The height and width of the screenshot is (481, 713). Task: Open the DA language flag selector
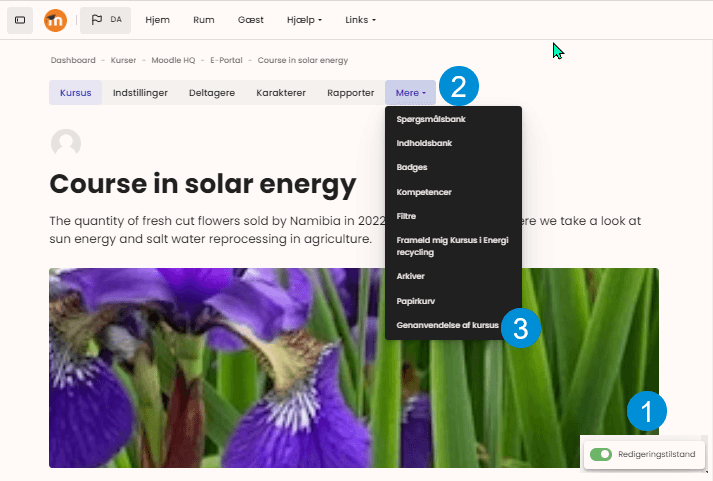(x=106, y=20)
